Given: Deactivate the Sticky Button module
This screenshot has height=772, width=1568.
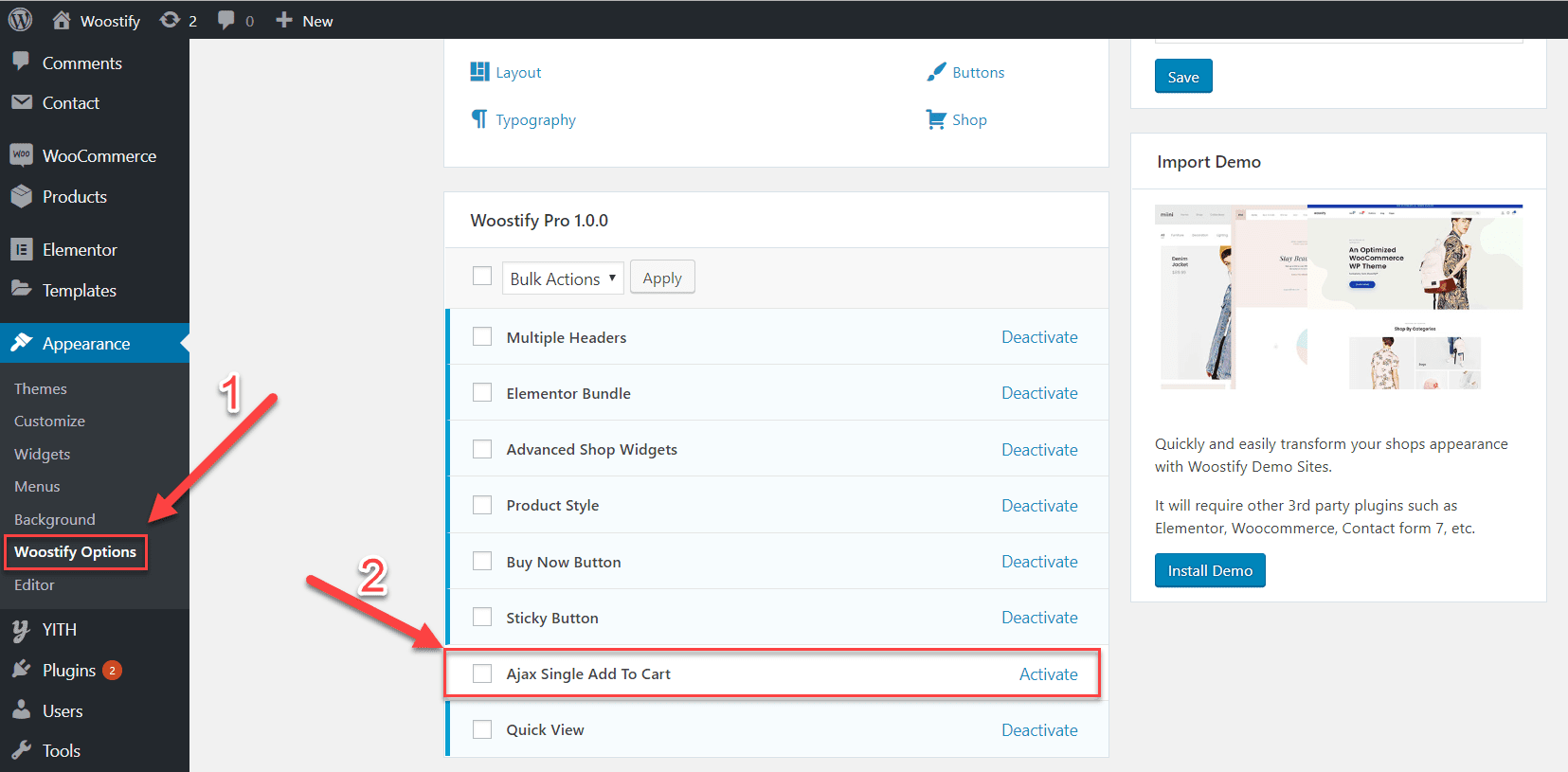Looking at the screenshot, I should (x=1039, y=618).
